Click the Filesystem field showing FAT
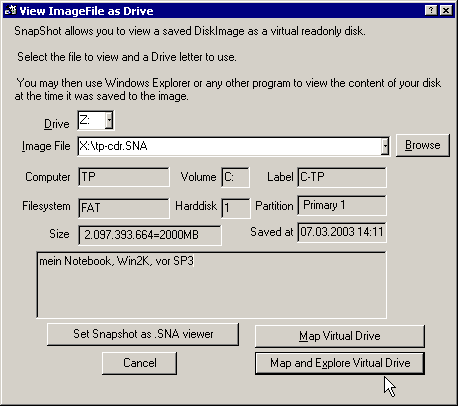Viewport: 458px width, 406px height. click(124, 208)
